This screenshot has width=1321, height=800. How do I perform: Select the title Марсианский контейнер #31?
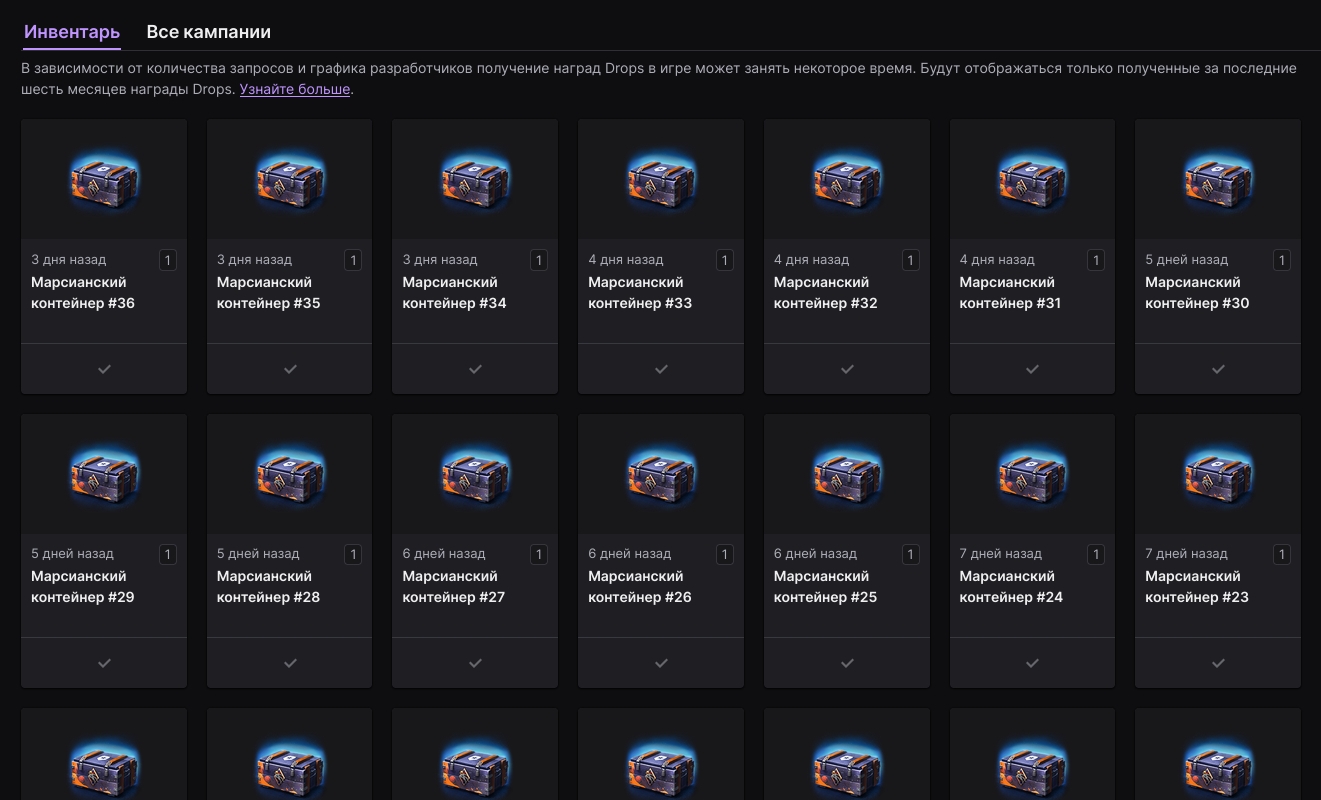[x=1011, y=293]
